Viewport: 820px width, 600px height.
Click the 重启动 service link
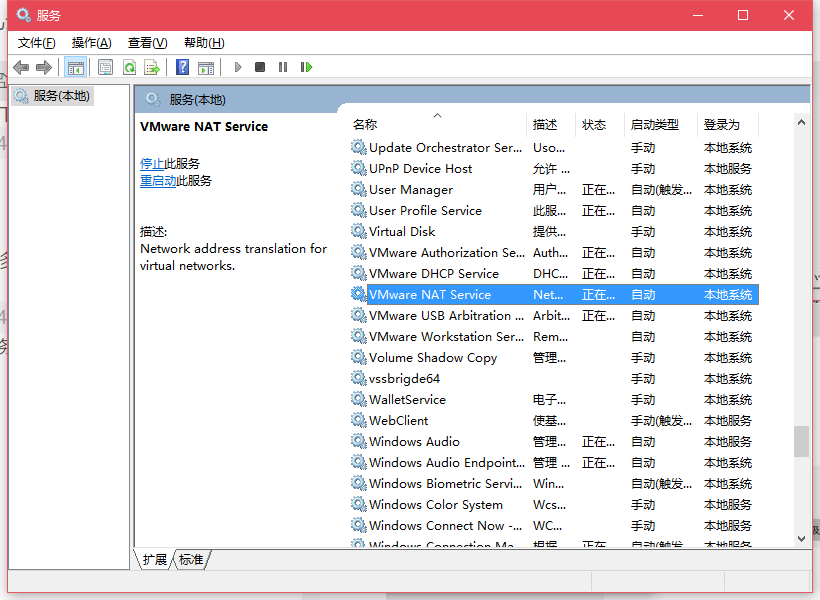tap(158, 181)
